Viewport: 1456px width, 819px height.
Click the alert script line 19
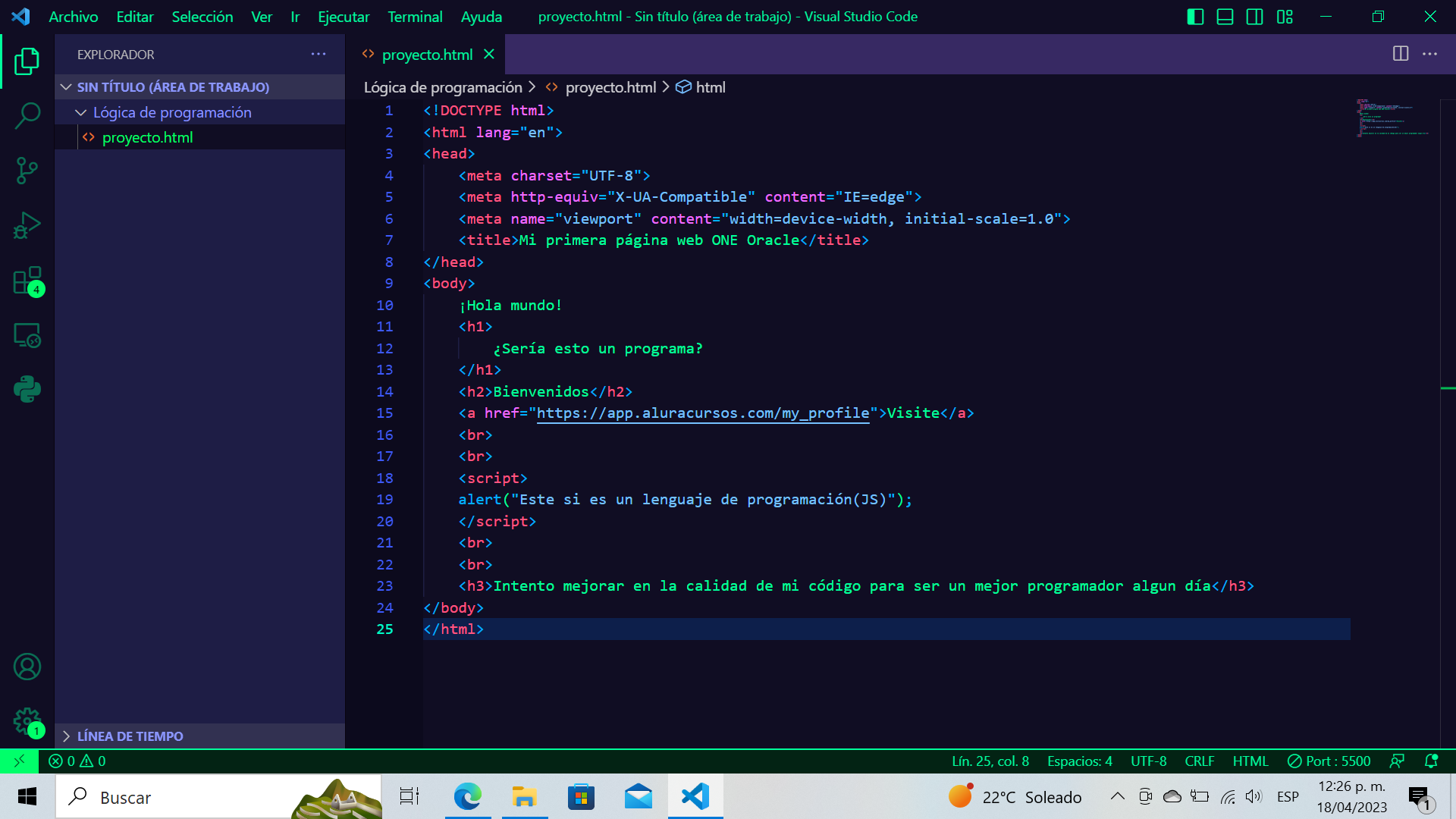point(685,500)
